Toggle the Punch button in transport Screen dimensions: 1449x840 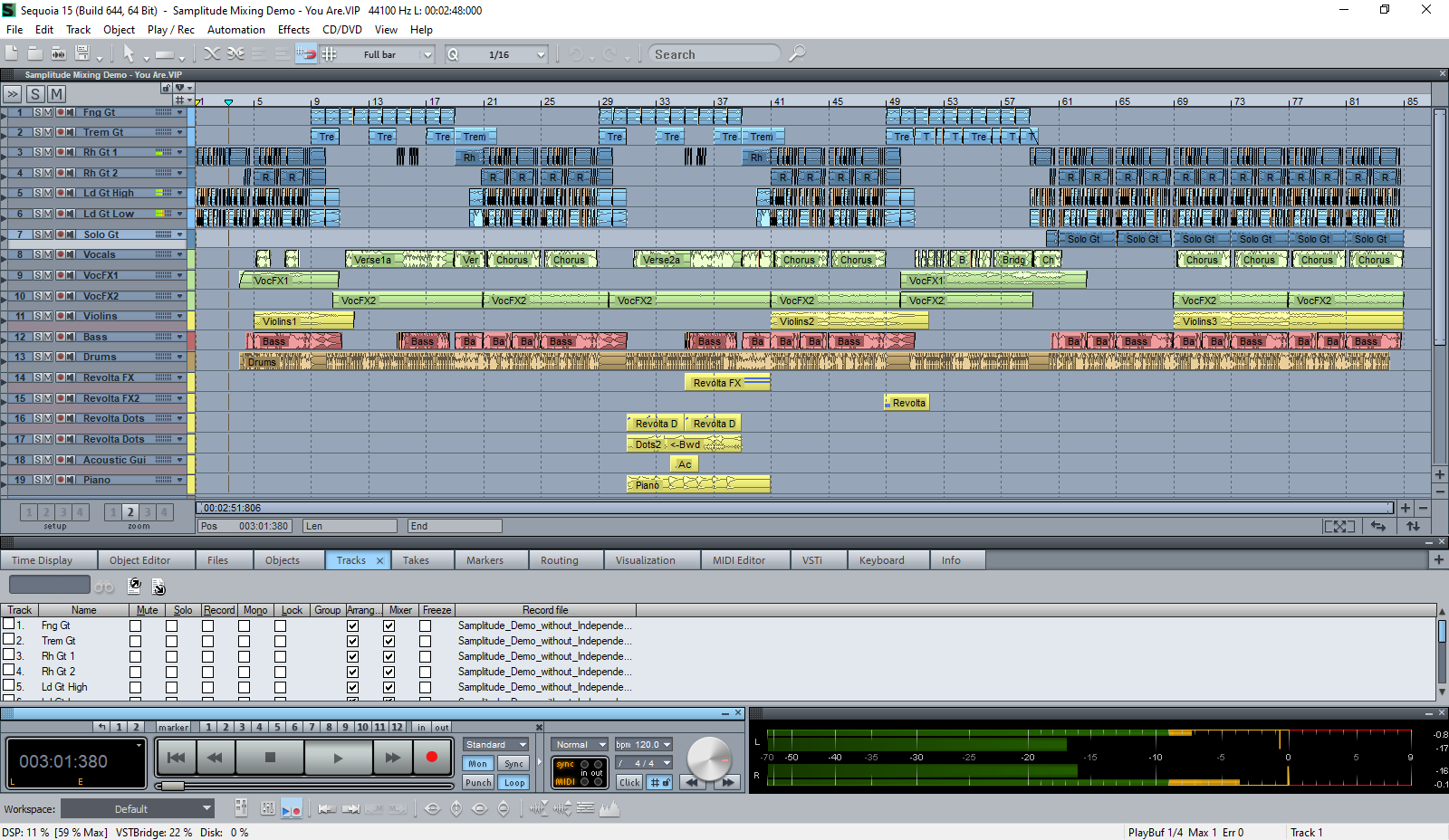point(478,782)
